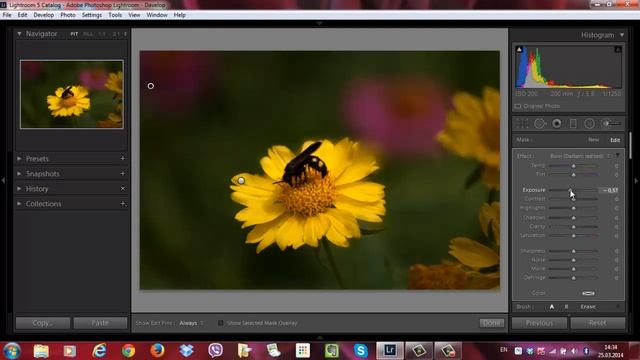Expand the History panel
The height and width of the screenshot is (360, 640).
tap(19, 189)
